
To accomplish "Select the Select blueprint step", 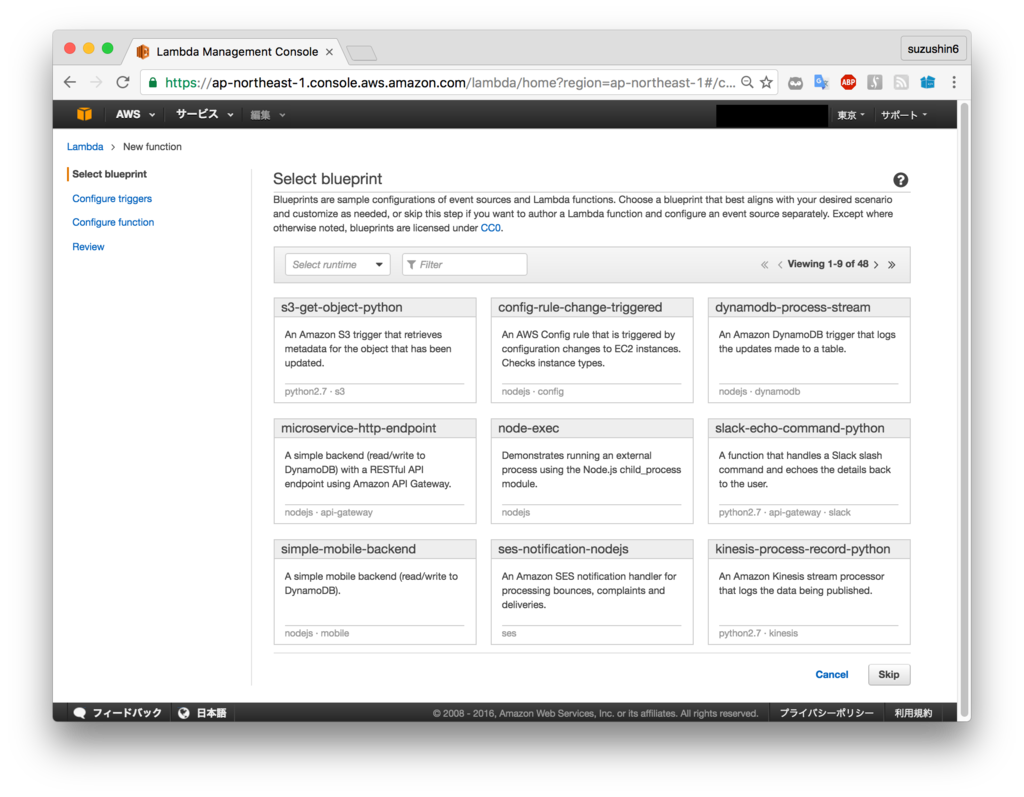I will [x=110, y=174].
